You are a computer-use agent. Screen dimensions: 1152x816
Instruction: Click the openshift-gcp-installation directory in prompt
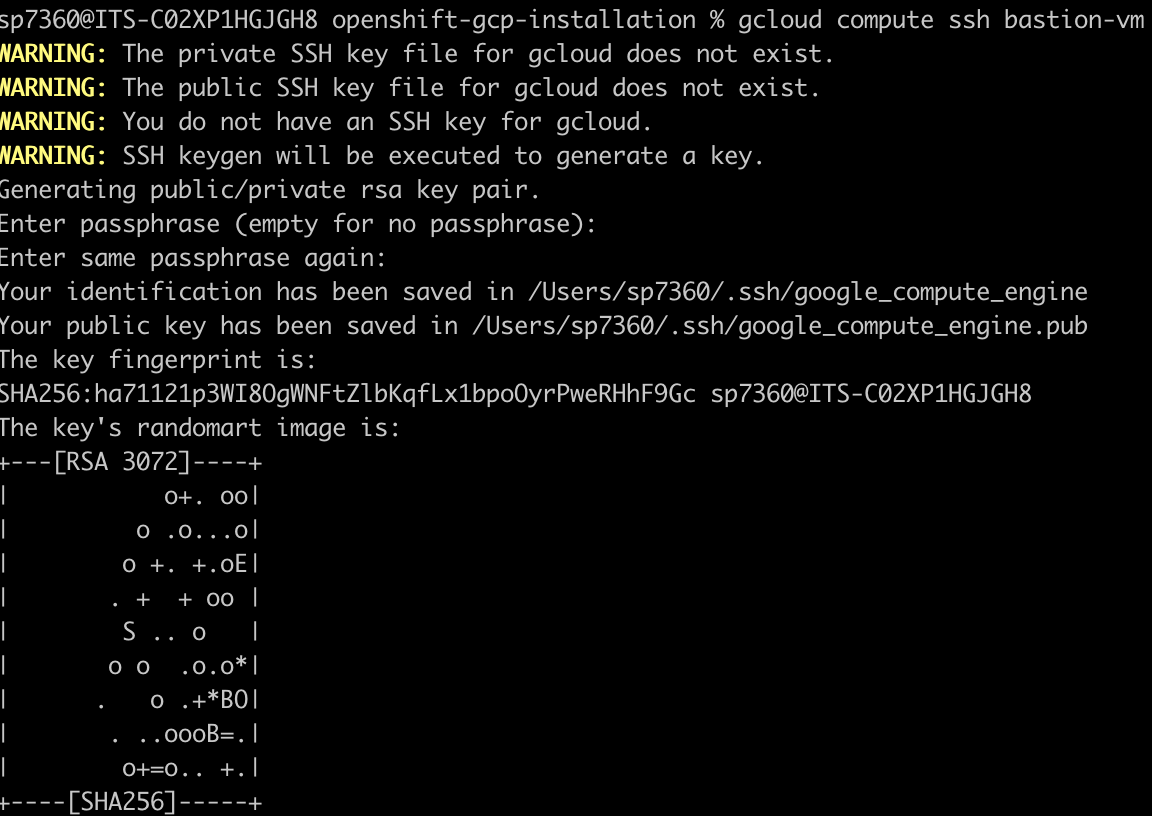pyautogui.click(x=514, y=20)
